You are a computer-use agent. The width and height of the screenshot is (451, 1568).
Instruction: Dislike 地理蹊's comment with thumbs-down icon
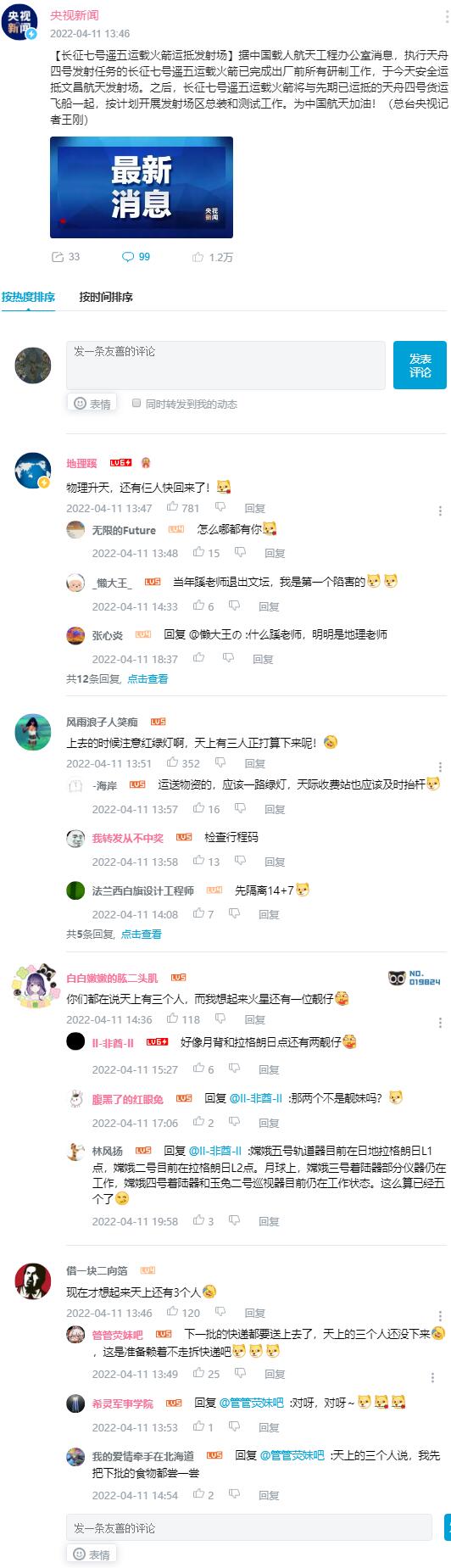(220, 507)
